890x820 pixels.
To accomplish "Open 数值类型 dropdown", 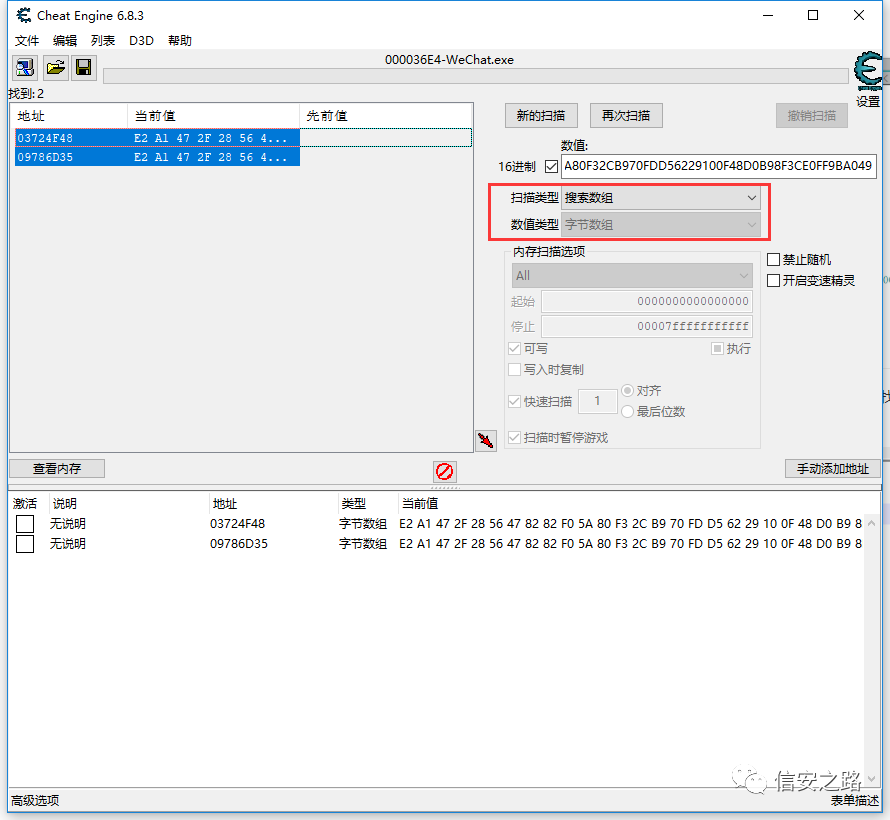I will click(x=661, y=225).
